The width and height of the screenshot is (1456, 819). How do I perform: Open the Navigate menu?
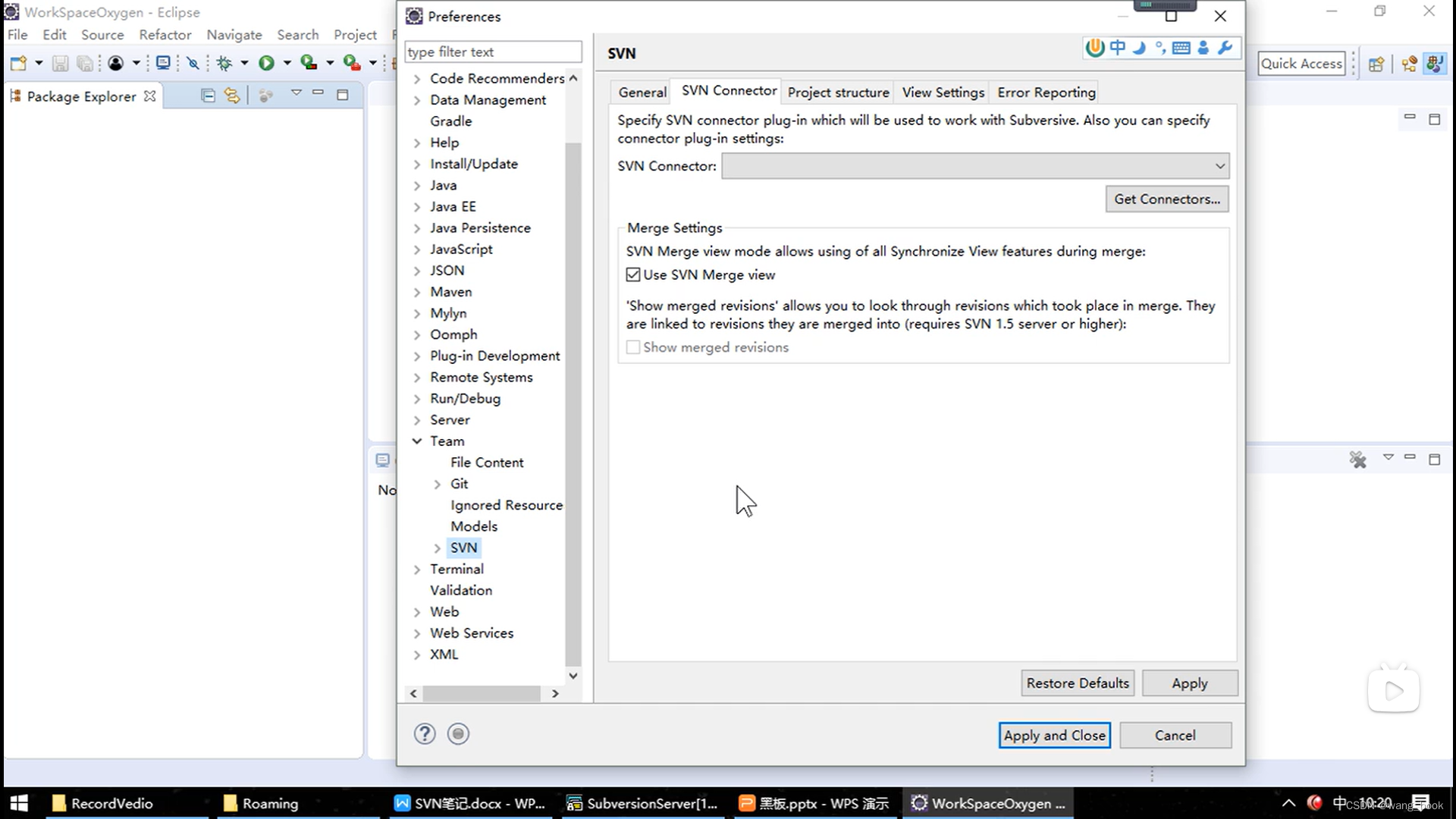pyautogui.click(x=234, y=35)
